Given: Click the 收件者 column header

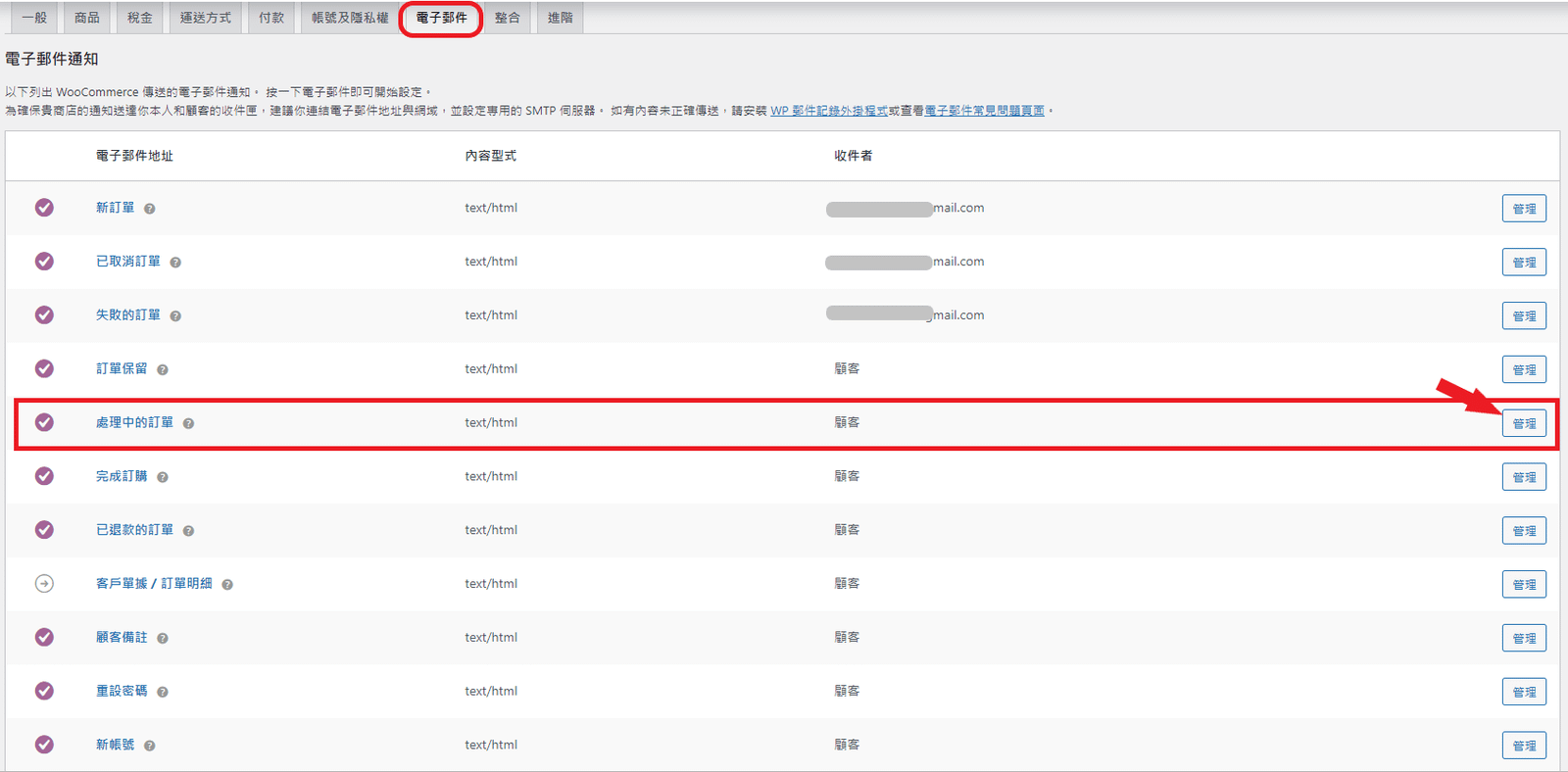Looking at the screenshot, I should (853, 156).
